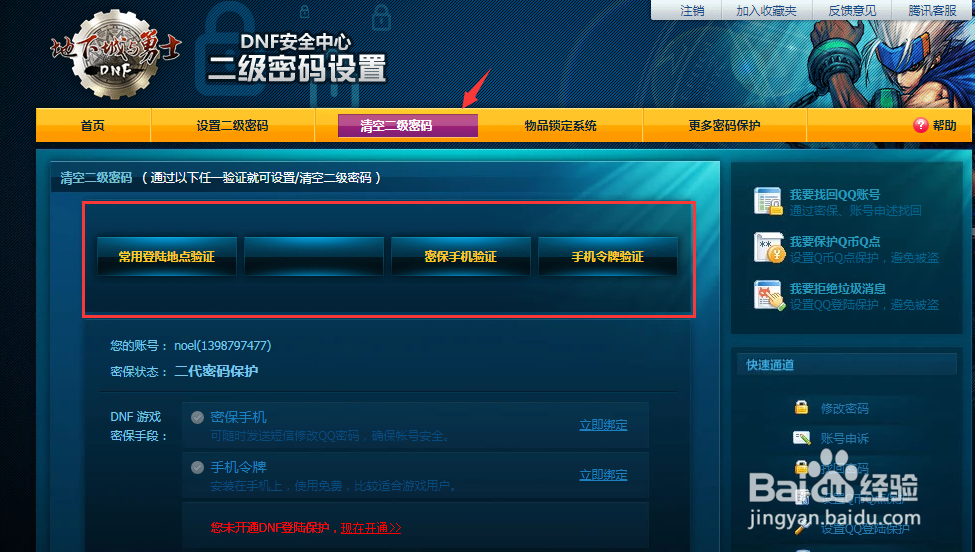Open the 首页 tab
This screenshot has height=552, width=975.
click(93, 126)
